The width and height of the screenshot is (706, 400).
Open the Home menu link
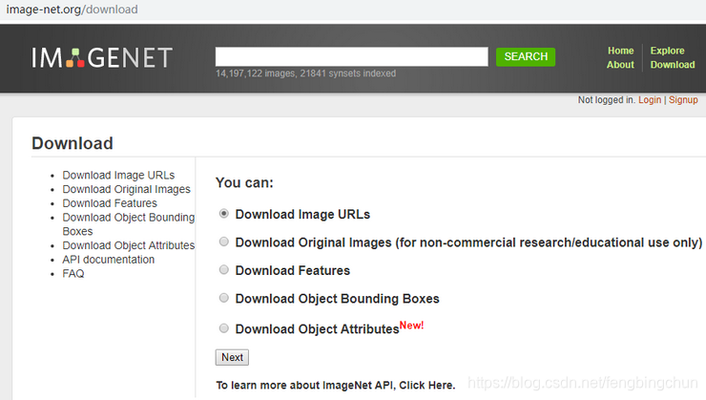pyautogui.click(x=620, y=50)
